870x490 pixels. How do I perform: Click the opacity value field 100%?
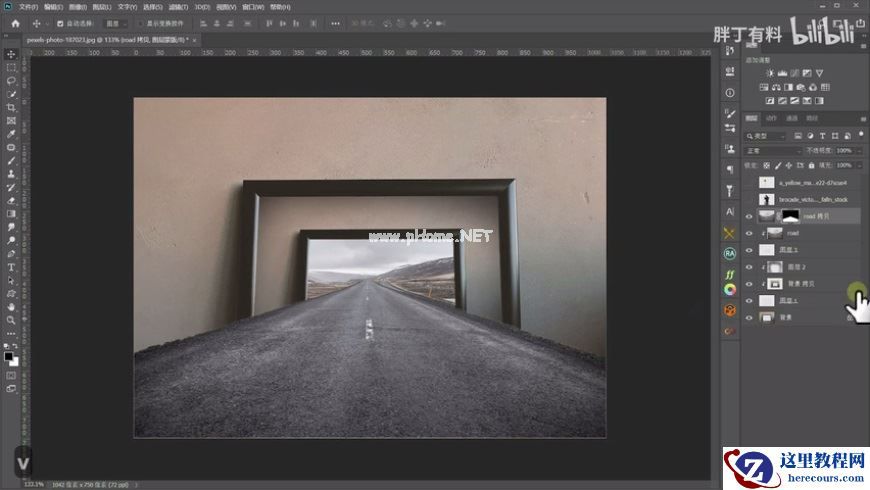844,151
